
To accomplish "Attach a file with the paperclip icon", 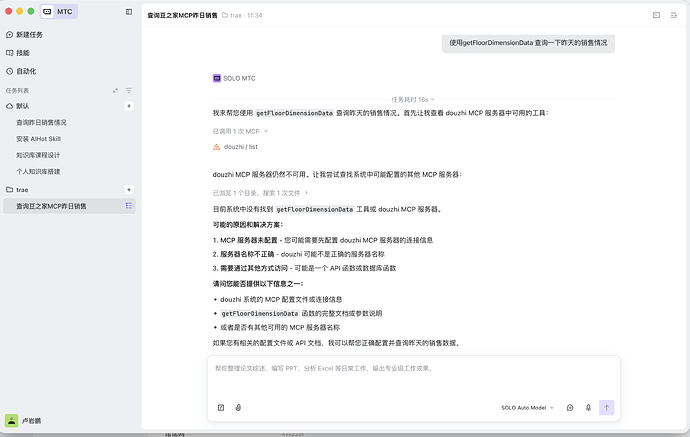I will point(238,408).
